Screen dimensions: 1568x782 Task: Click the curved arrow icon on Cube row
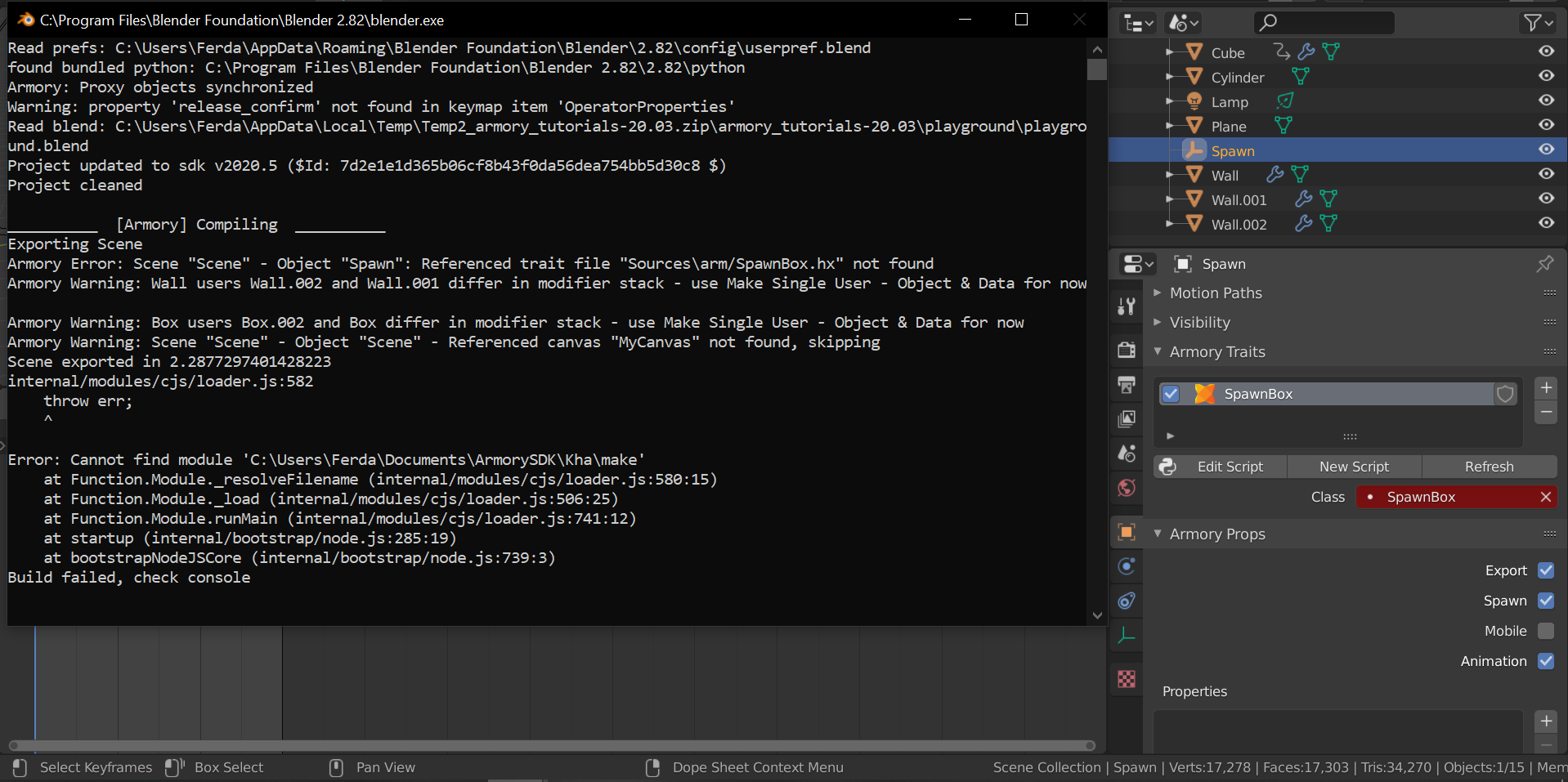point(1282,52)
